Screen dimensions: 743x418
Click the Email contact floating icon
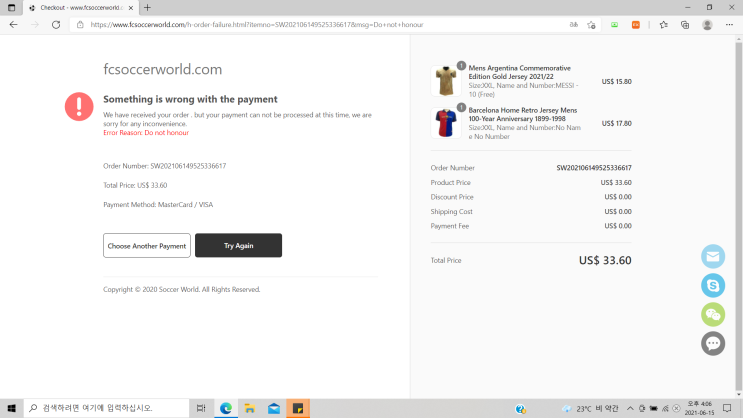coord(713,256)
